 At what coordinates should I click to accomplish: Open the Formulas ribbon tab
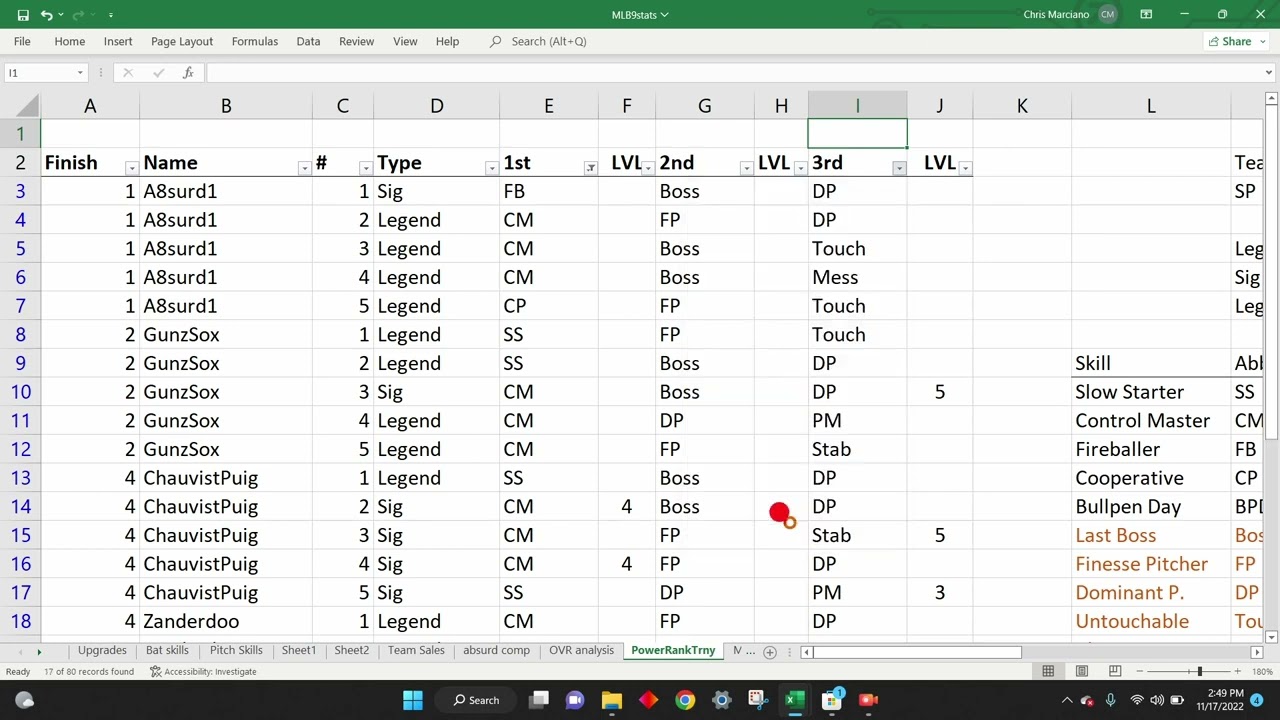[255, 42]
